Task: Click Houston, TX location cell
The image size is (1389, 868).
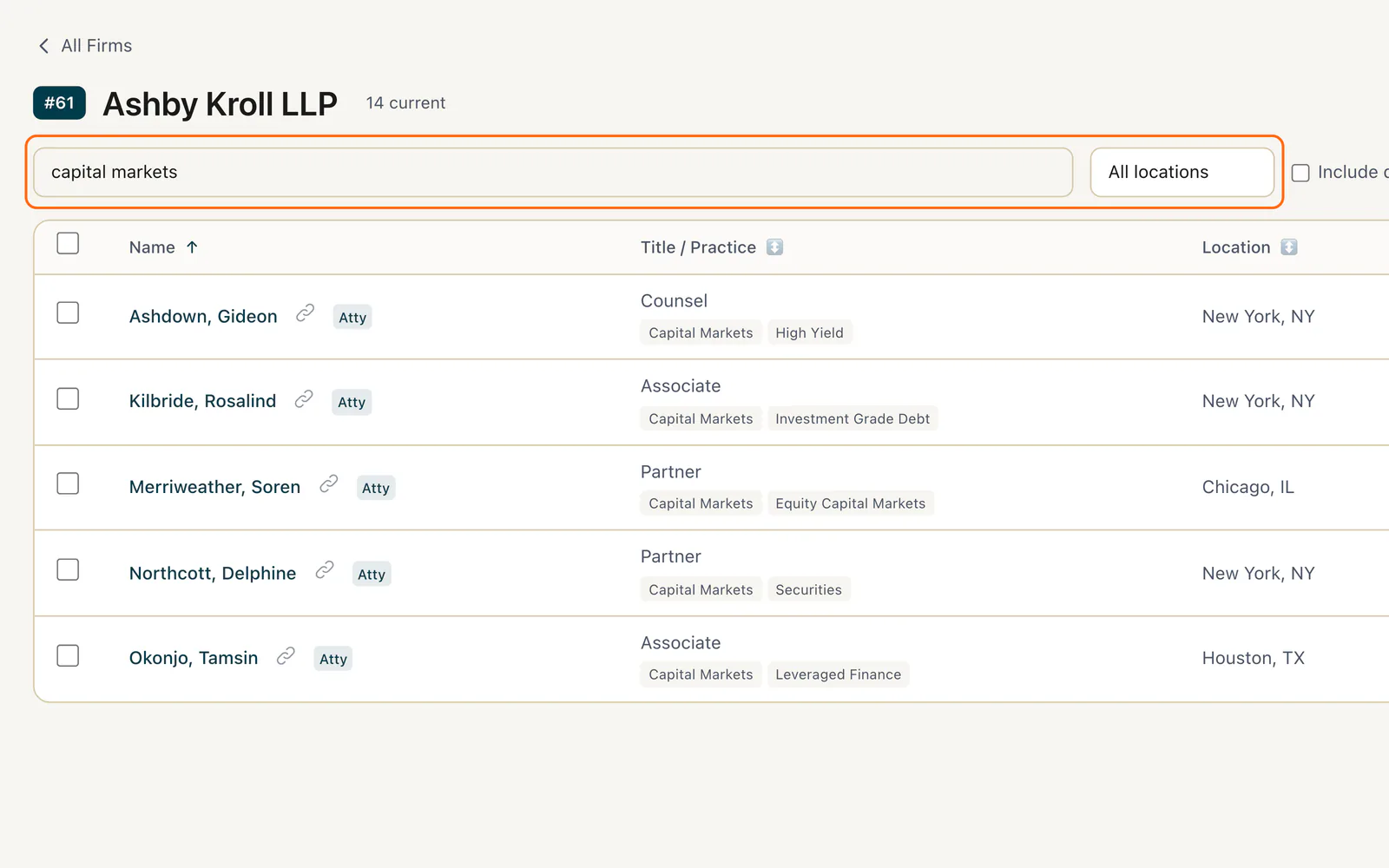Action: pos(1253,658)
